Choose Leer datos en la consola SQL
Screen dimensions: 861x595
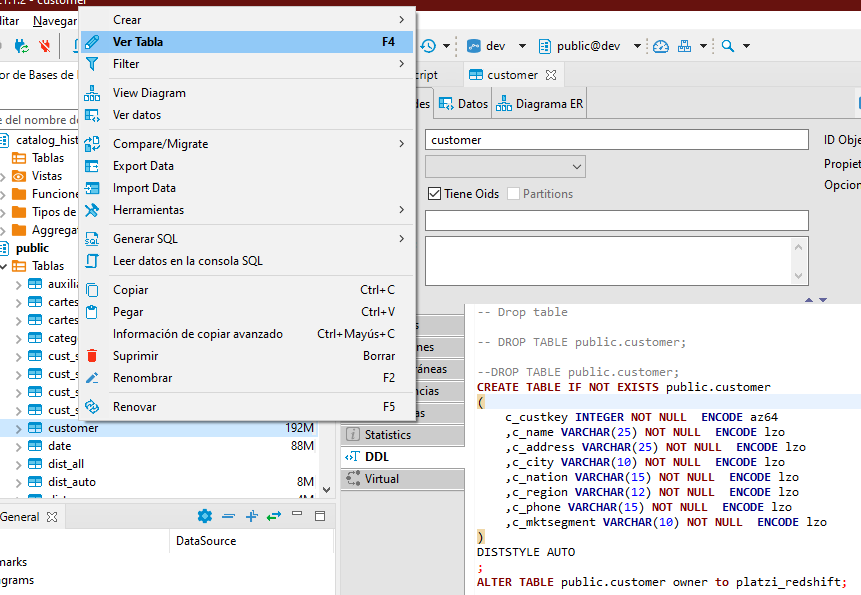[x=247, y=261]
